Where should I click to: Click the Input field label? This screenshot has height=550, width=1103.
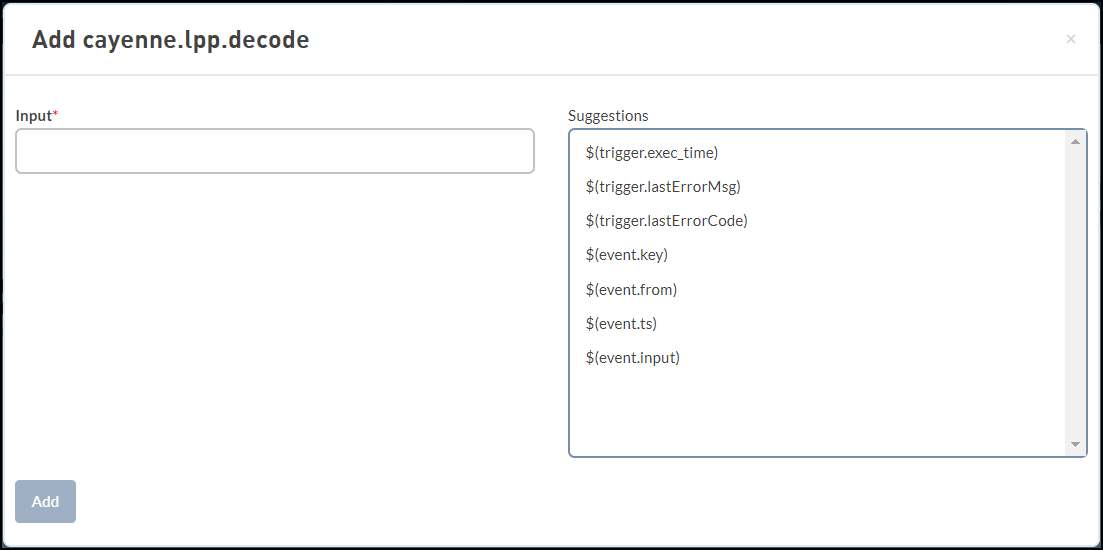click(x=34, y=116)
